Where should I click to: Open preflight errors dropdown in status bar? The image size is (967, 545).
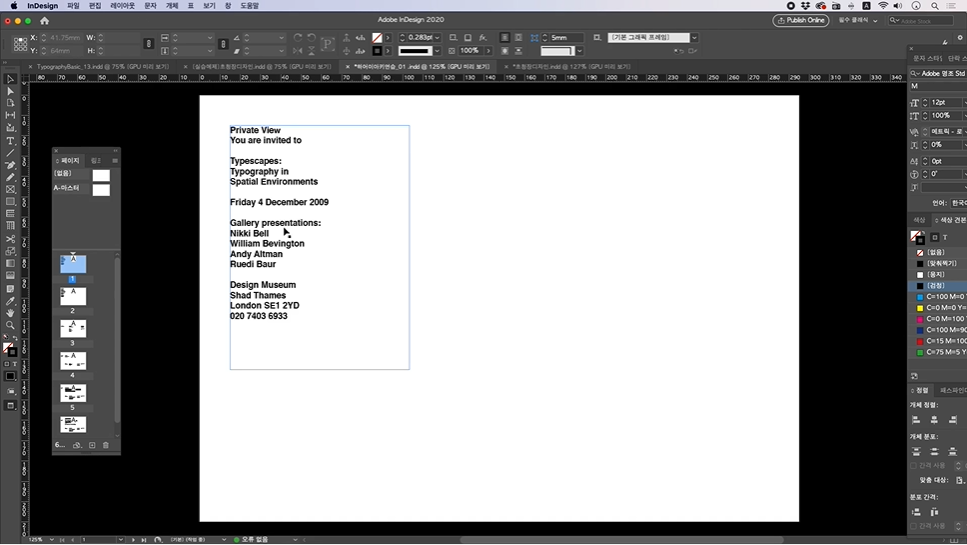[x=295, y=540]
